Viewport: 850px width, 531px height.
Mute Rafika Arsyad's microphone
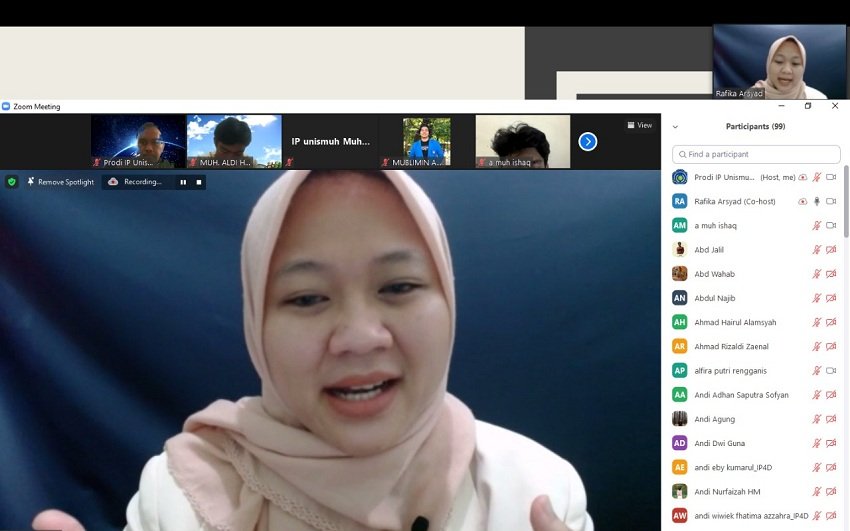[x=817, y=201]
